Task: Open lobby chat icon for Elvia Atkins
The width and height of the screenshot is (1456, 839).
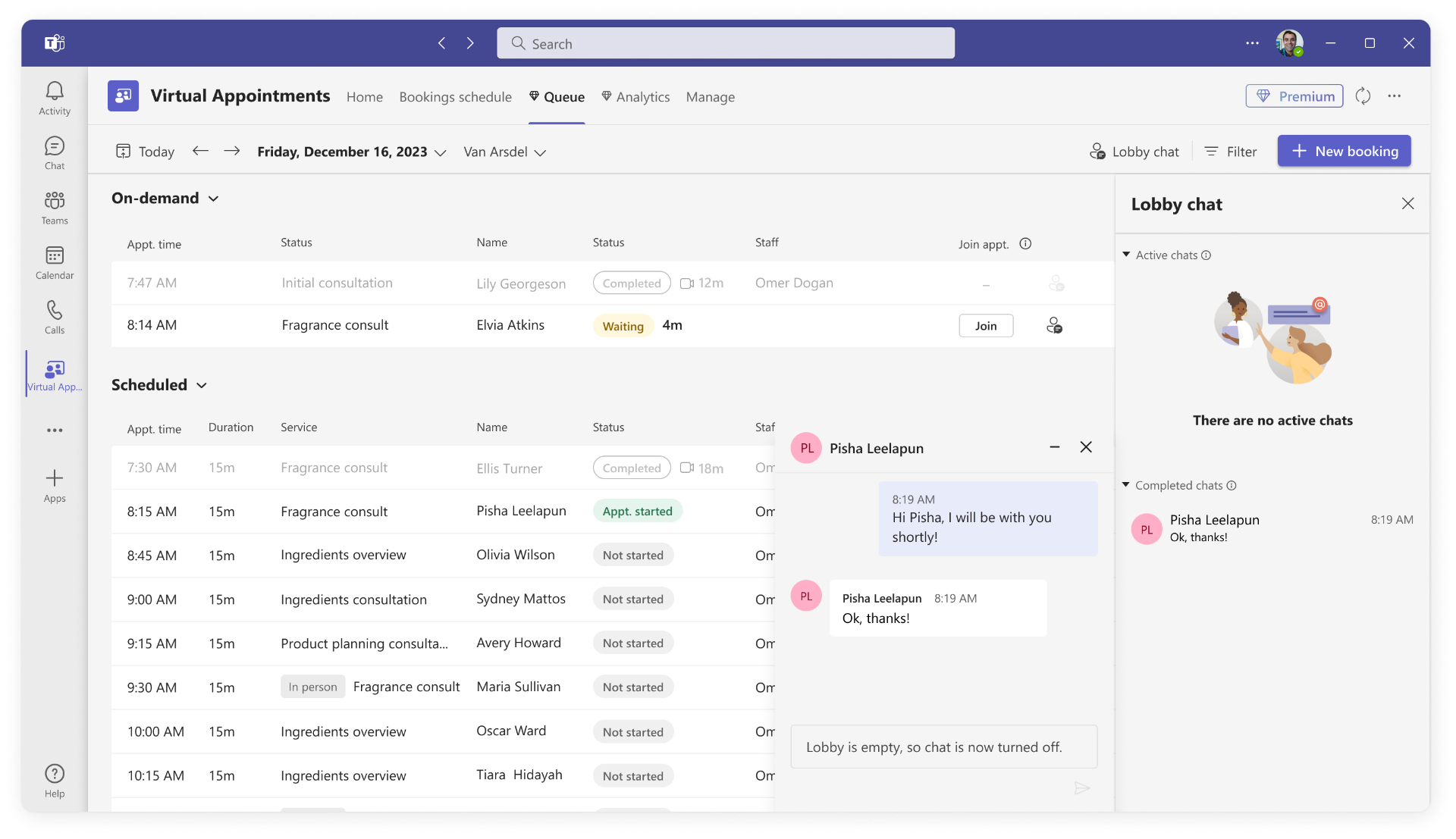Action: pyautogui.click(x=1054, y=326)
